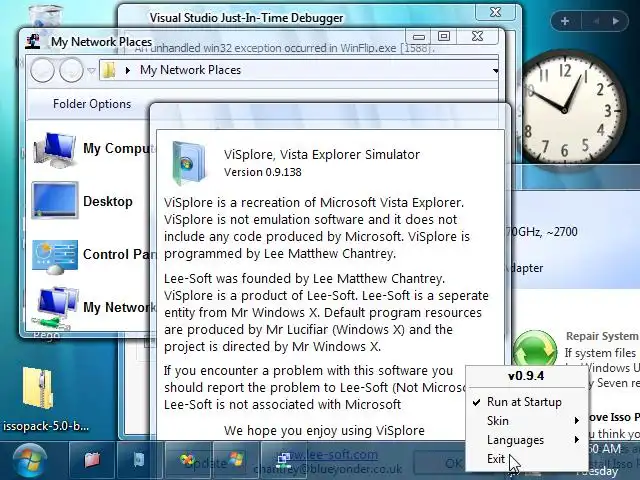This screenshot has width=640, height=480.
Task: Open the navigation history dropdown arrow
Action: 91,71
